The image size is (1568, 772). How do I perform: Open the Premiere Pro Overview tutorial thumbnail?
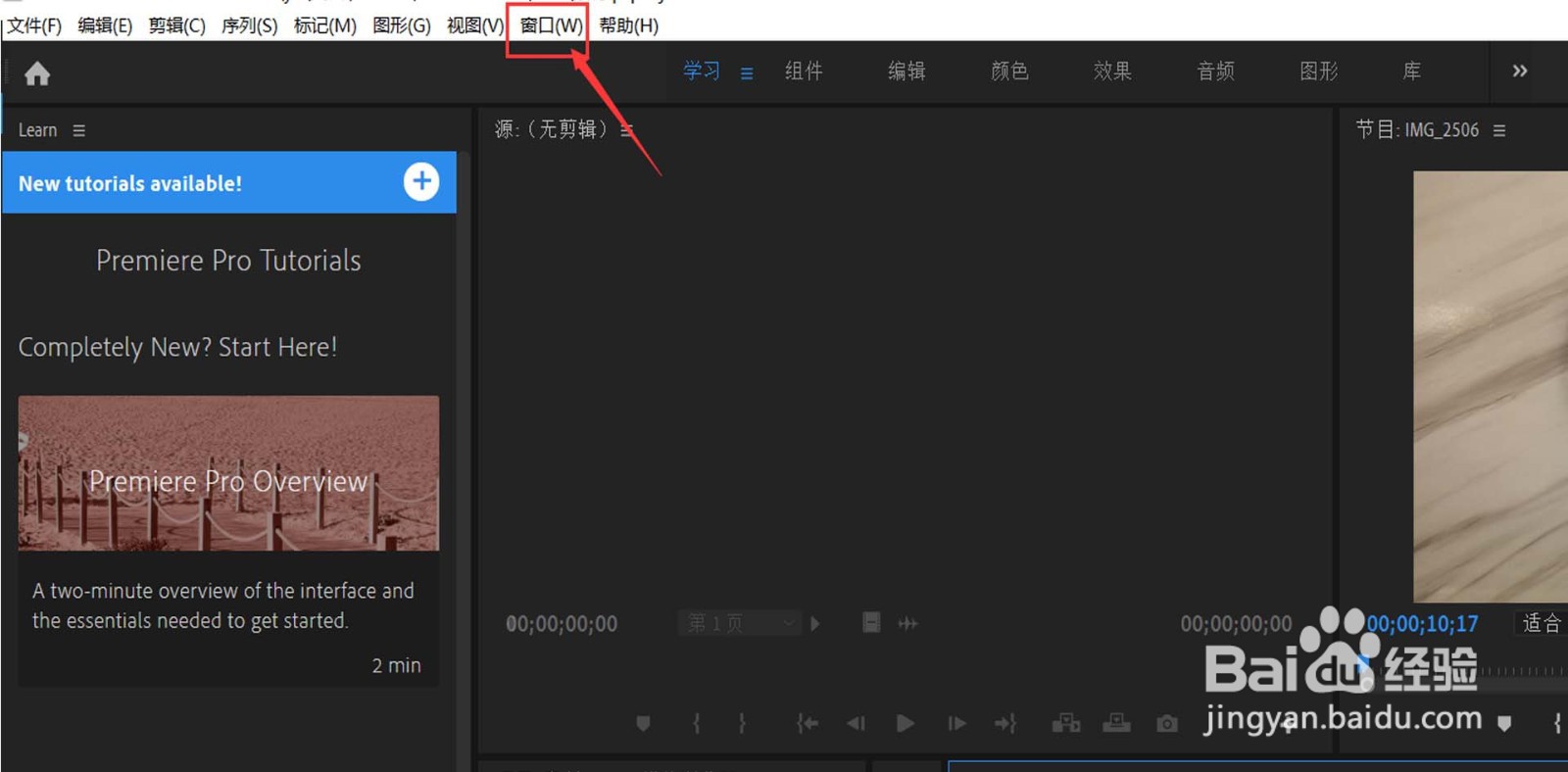coord(228,473)
